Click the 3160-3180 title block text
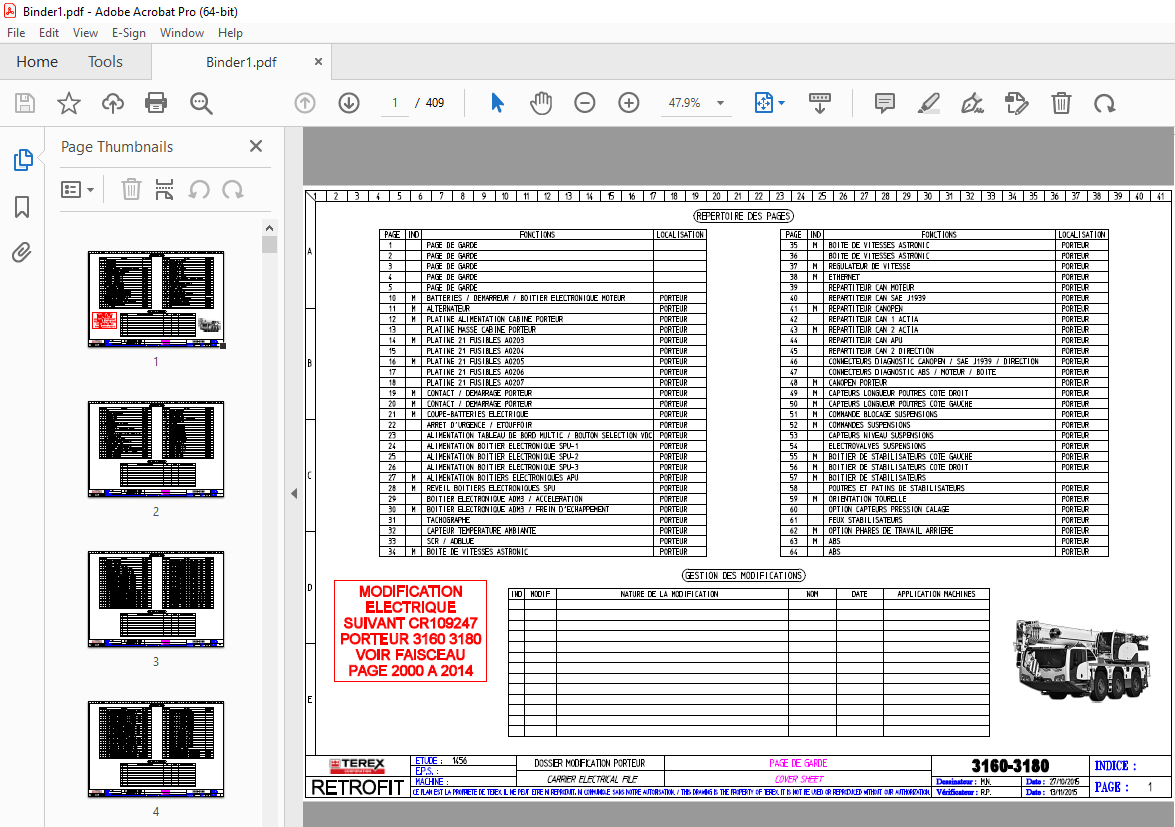Screen dimensions: 1175x827 1009,766
